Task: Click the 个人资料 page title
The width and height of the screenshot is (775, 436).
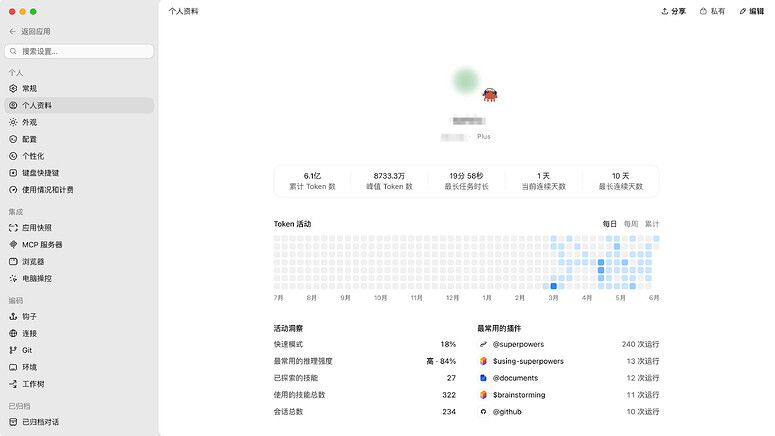Action: [x=183, y=11]
